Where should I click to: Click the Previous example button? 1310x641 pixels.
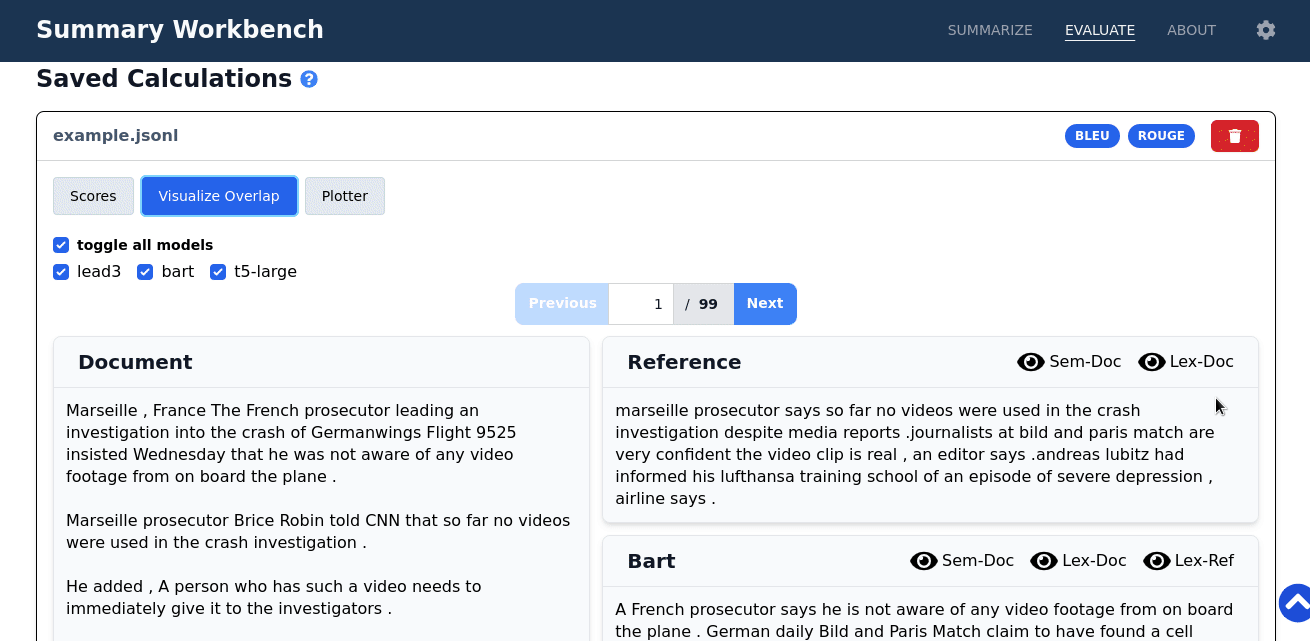click(562, 304)
